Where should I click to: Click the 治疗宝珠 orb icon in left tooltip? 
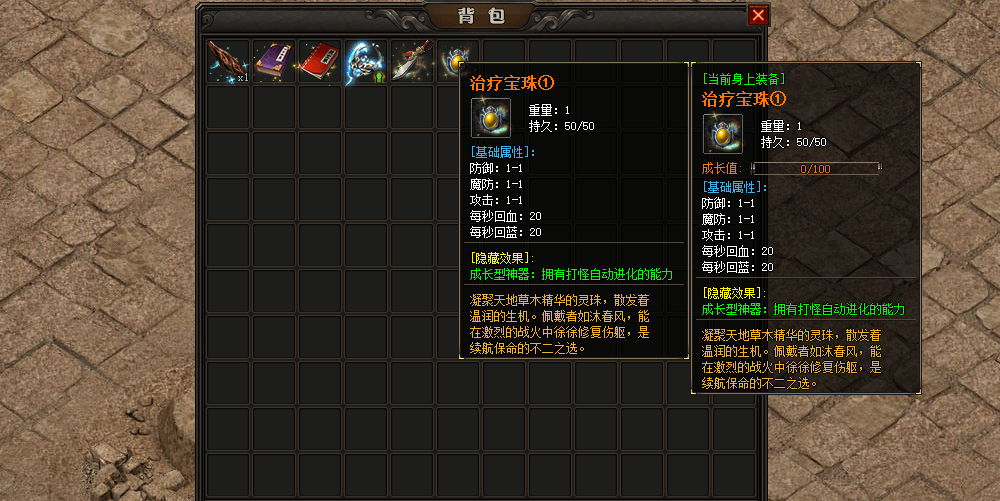point(490,118)
